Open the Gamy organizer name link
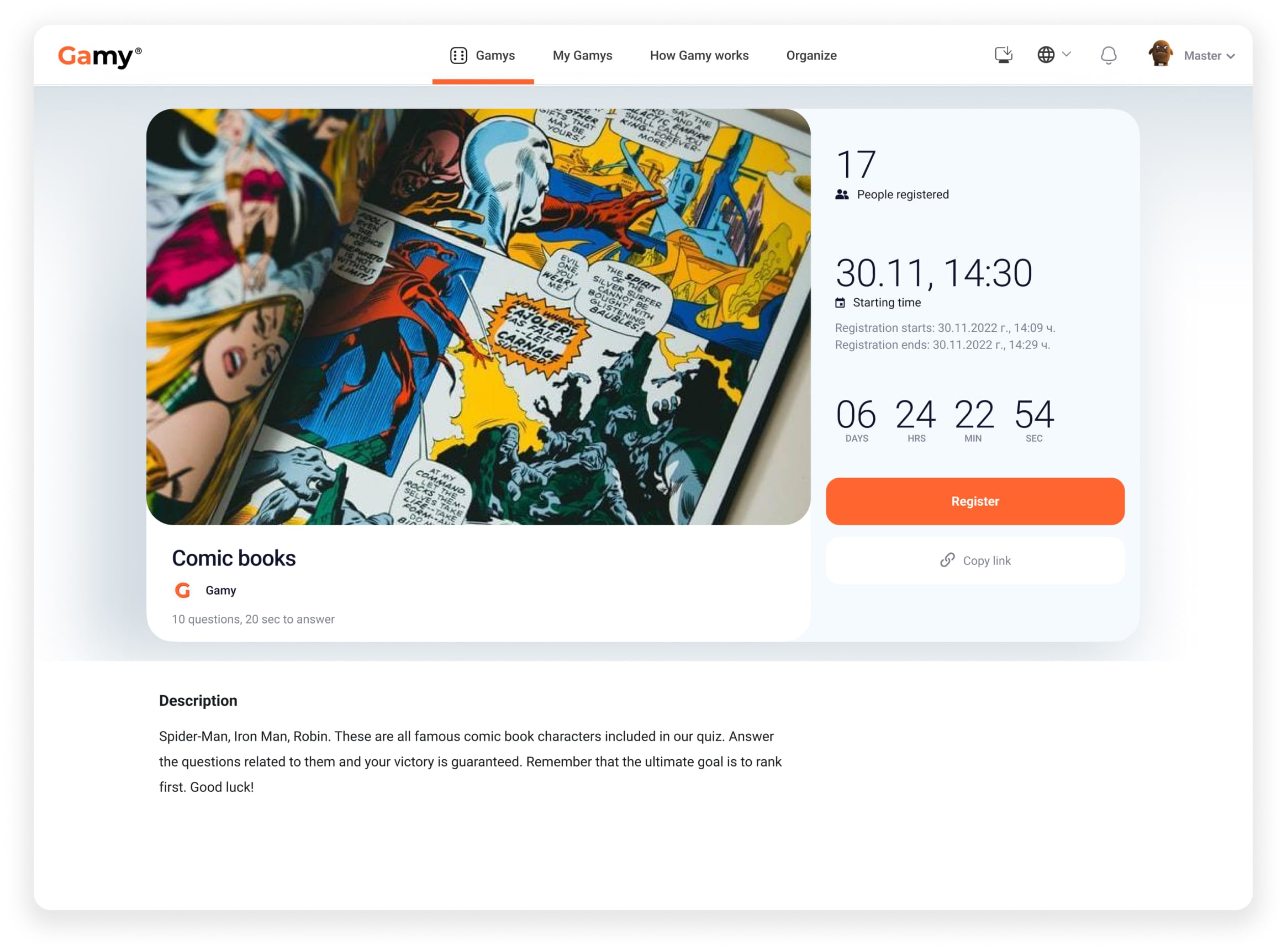This screenshot has height=952, width=1287. click(221, 590)
